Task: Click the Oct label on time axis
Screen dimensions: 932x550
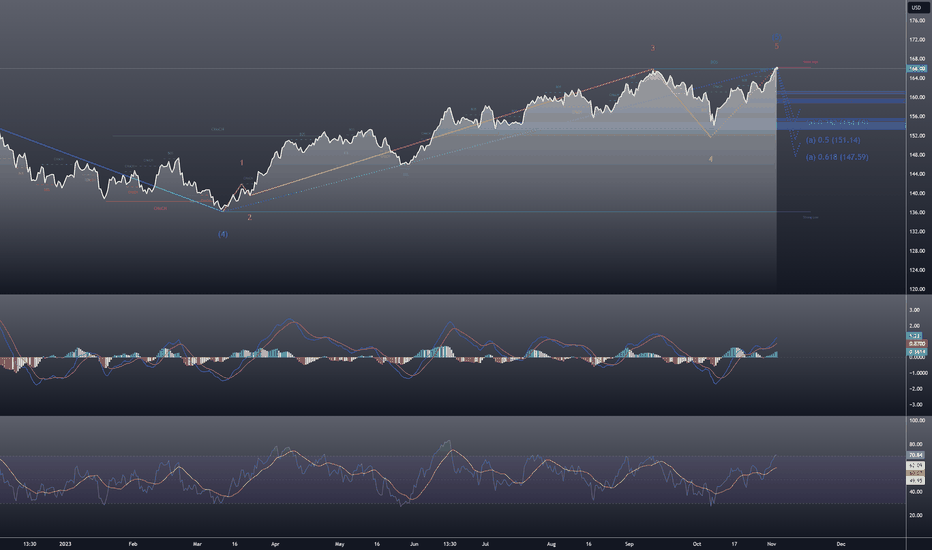Action: pyautogui.click(x=697, y=544)
